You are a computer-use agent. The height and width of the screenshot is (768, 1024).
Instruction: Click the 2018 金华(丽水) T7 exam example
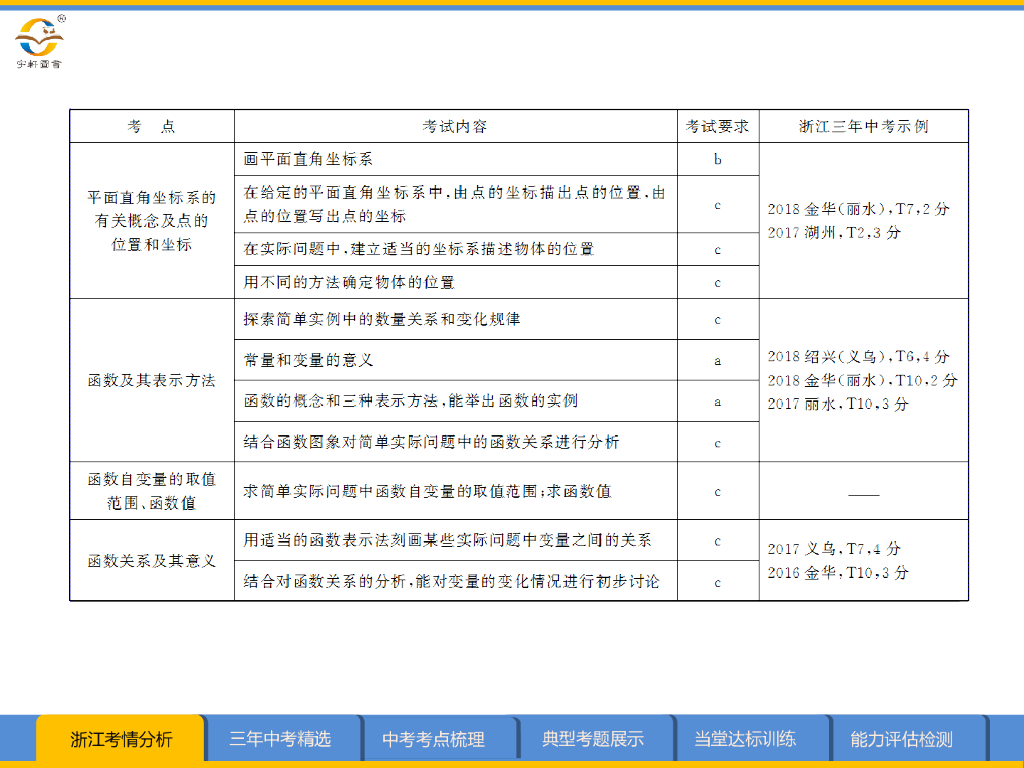(858, 210)
